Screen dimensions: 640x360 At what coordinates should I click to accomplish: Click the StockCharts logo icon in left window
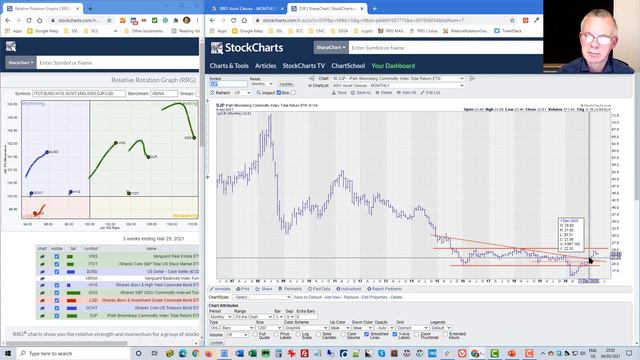coord(11,47)
